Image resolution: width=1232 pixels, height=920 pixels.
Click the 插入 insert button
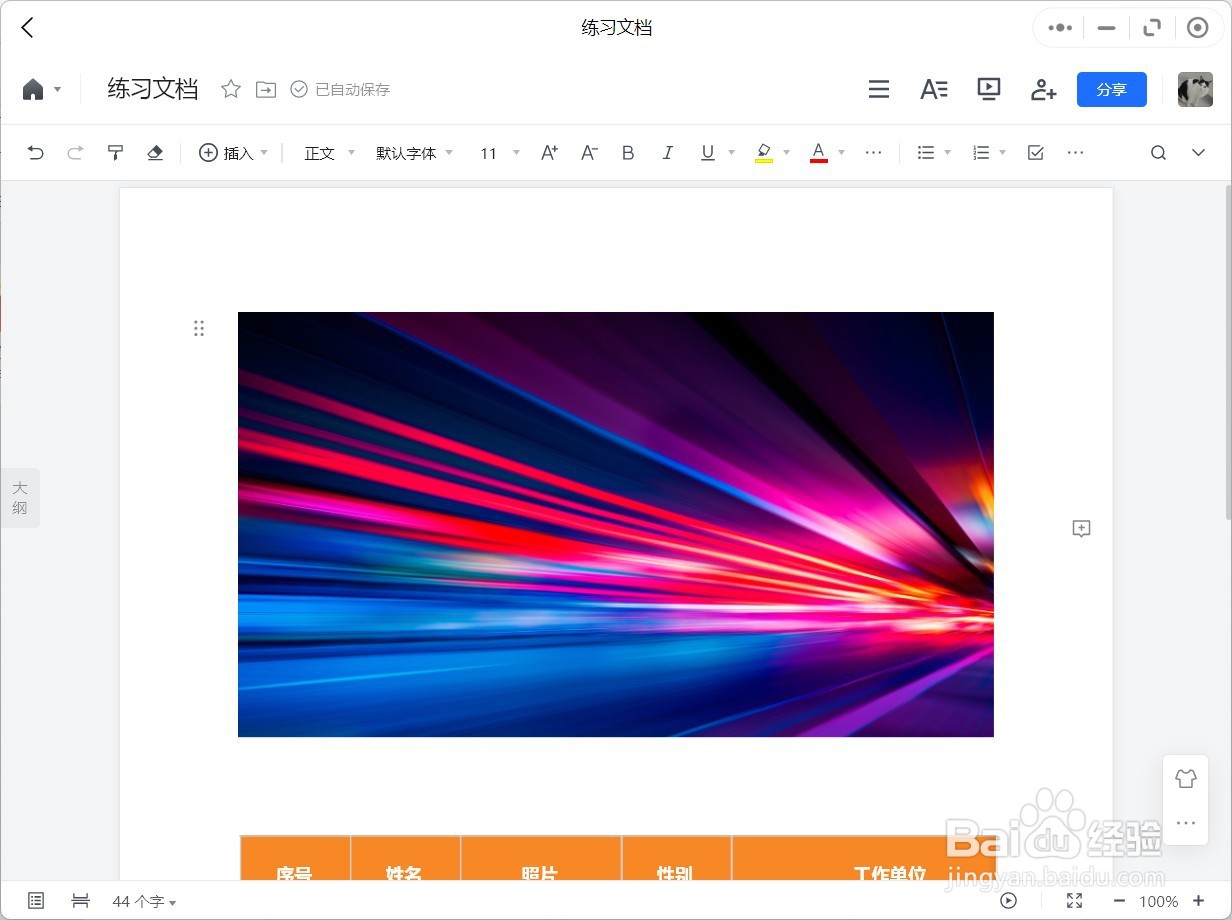(230, 152)
